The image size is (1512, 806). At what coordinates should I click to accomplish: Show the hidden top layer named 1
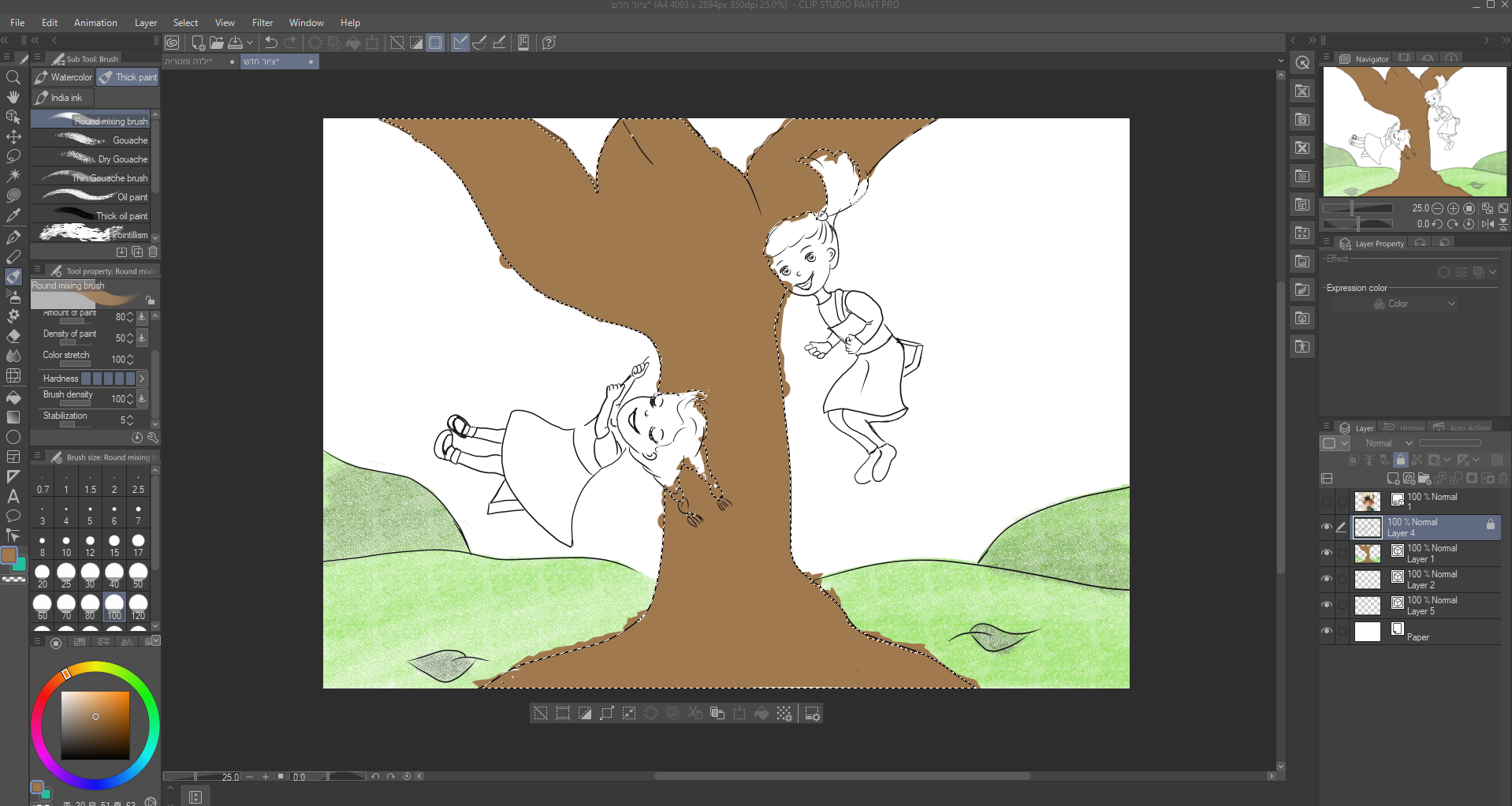1327,502
